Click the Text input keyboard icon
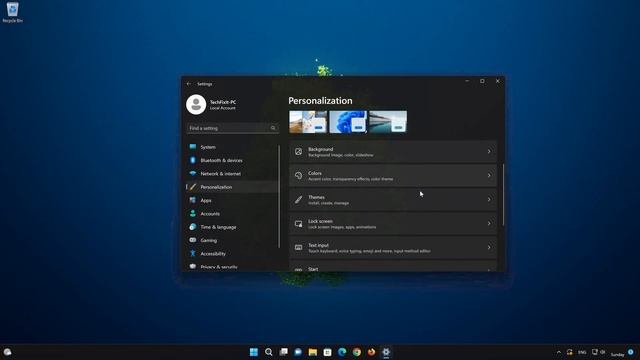Screen dimensions: 640x360 [298, 247]
